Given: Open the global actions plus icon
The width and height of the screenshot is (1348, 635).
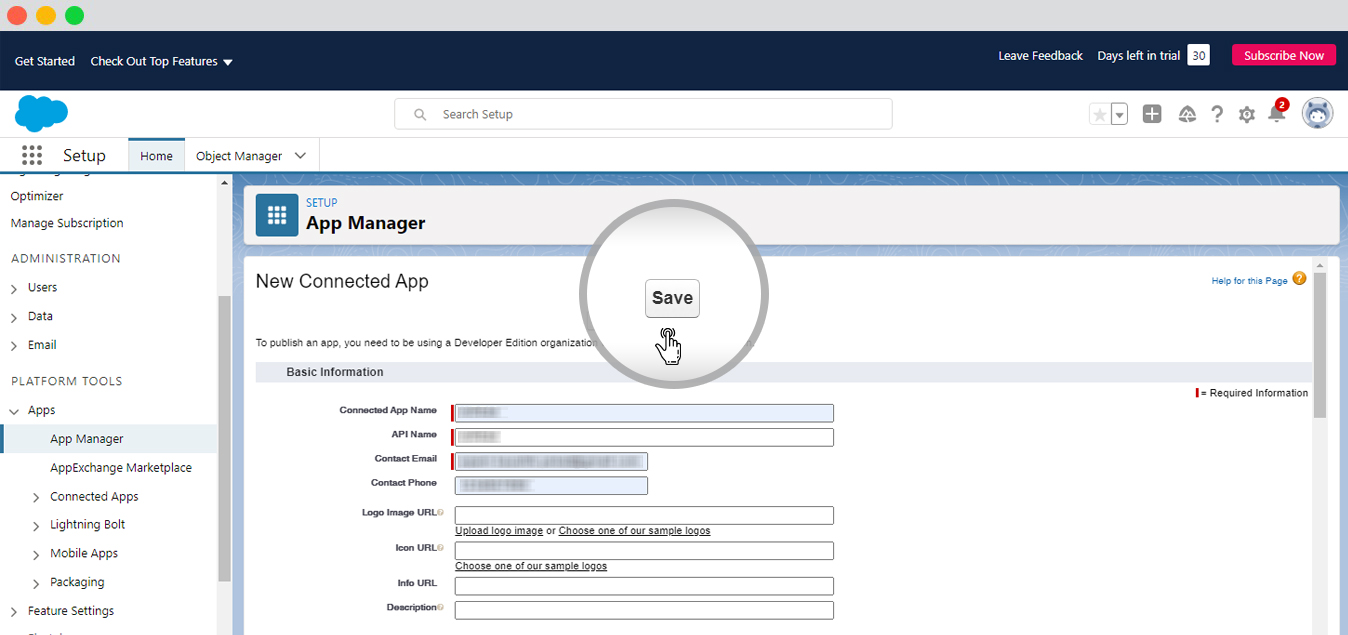Looking at the screenshot, I should [x=1152, y=114].
